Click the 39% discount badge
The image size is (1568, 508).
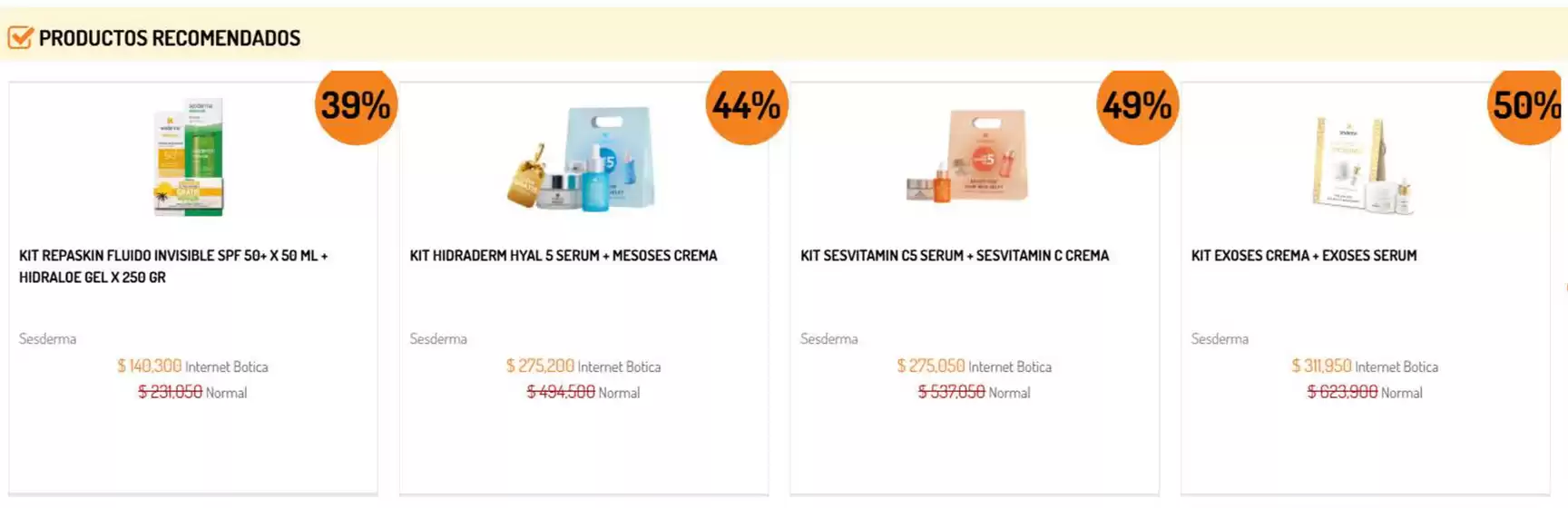tap(356, 105)
